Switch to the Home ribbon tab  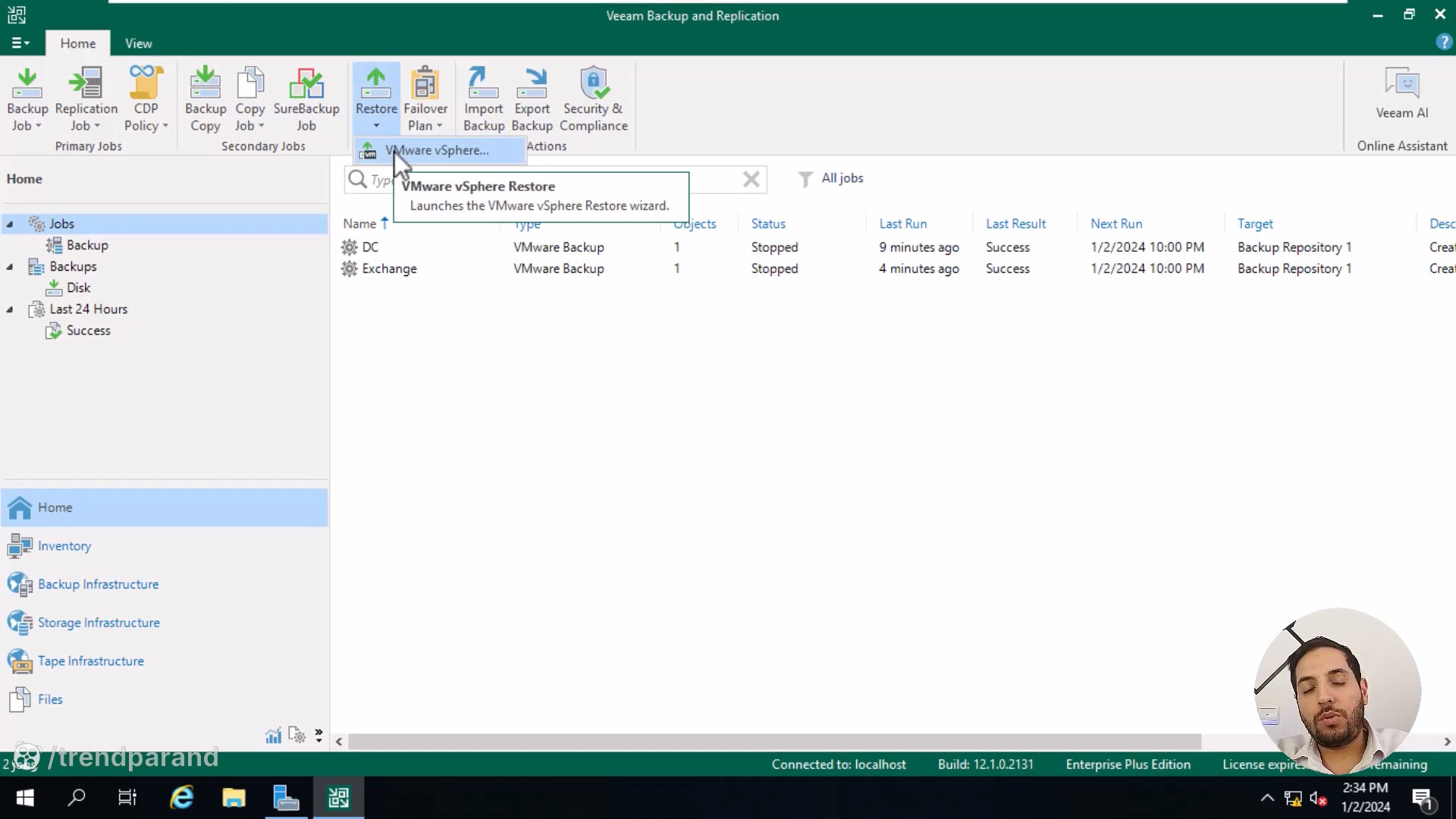(78, 43)
